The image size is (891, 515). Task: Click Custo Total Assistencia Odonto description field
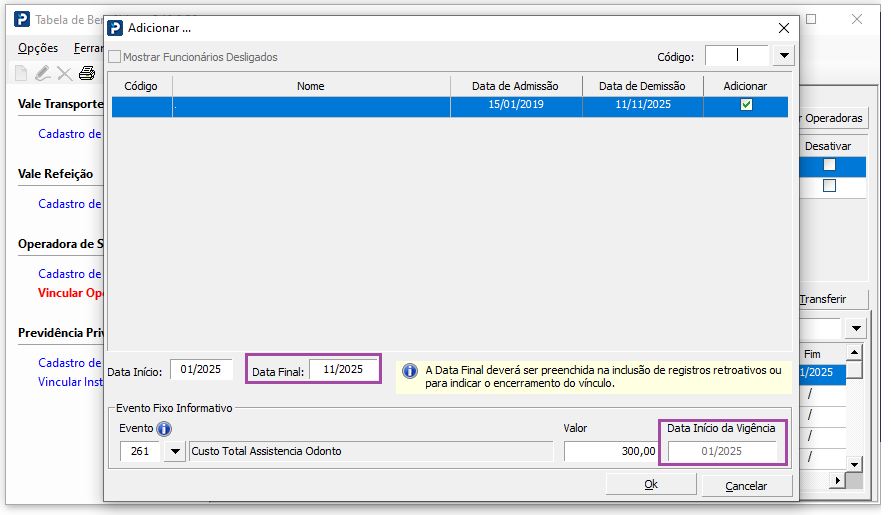pyautogui.click(x=371, y=451)
